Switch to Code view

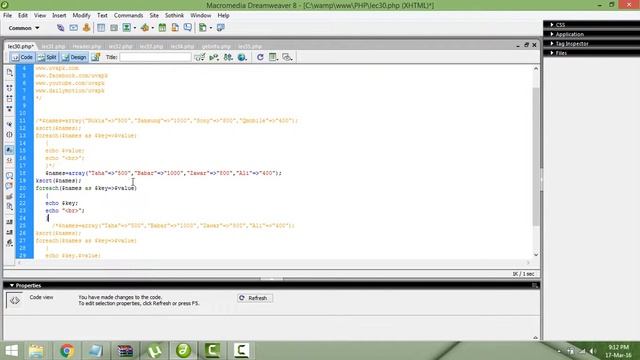pos(22,58)
